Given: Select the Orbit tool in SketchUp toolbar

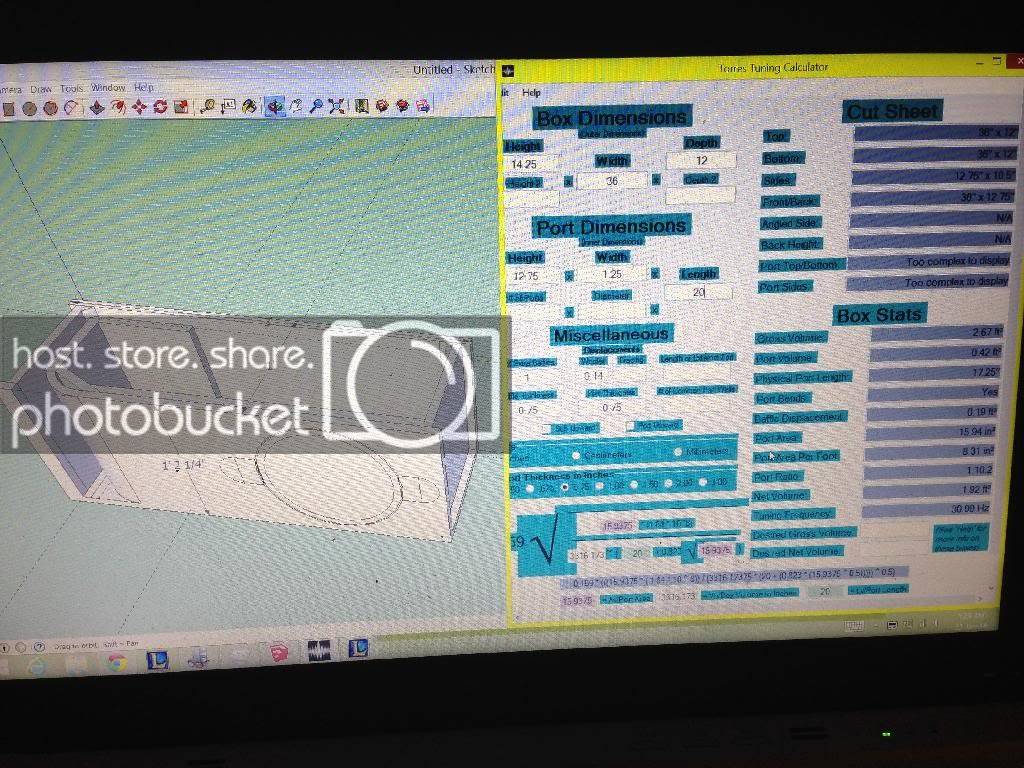Looking at the screenshot, I should click(x=274, y=106).
